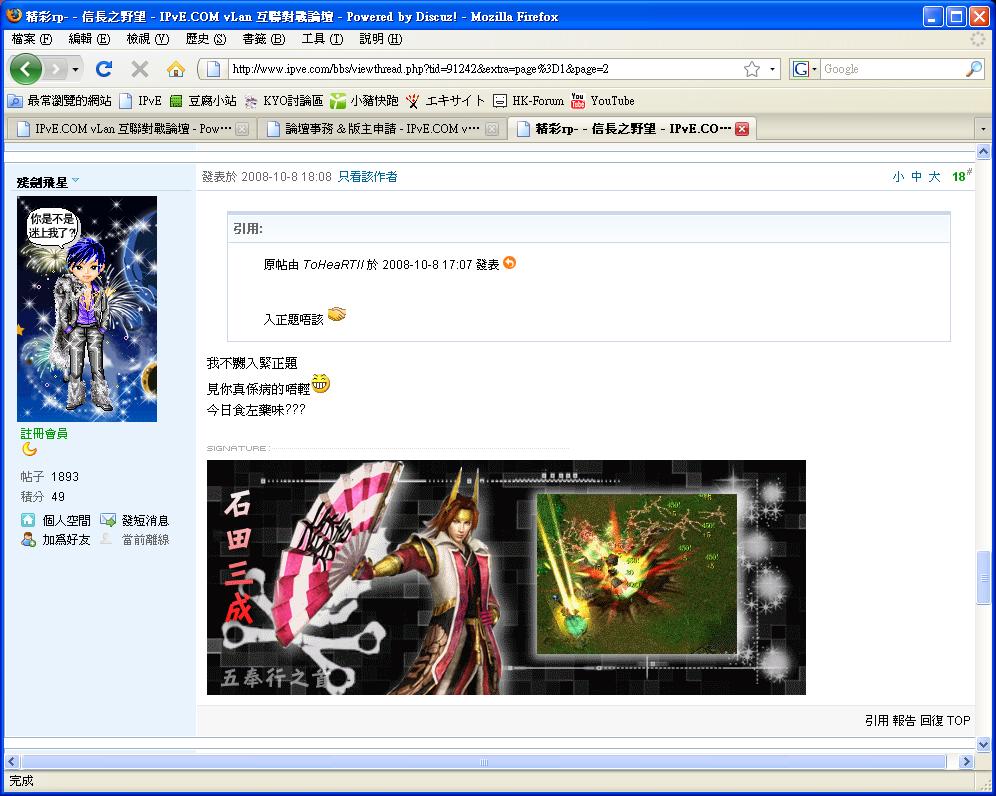Click 只看該作者 link
The width and height of the screenshot is (996, 796).
tap(367, 177)
